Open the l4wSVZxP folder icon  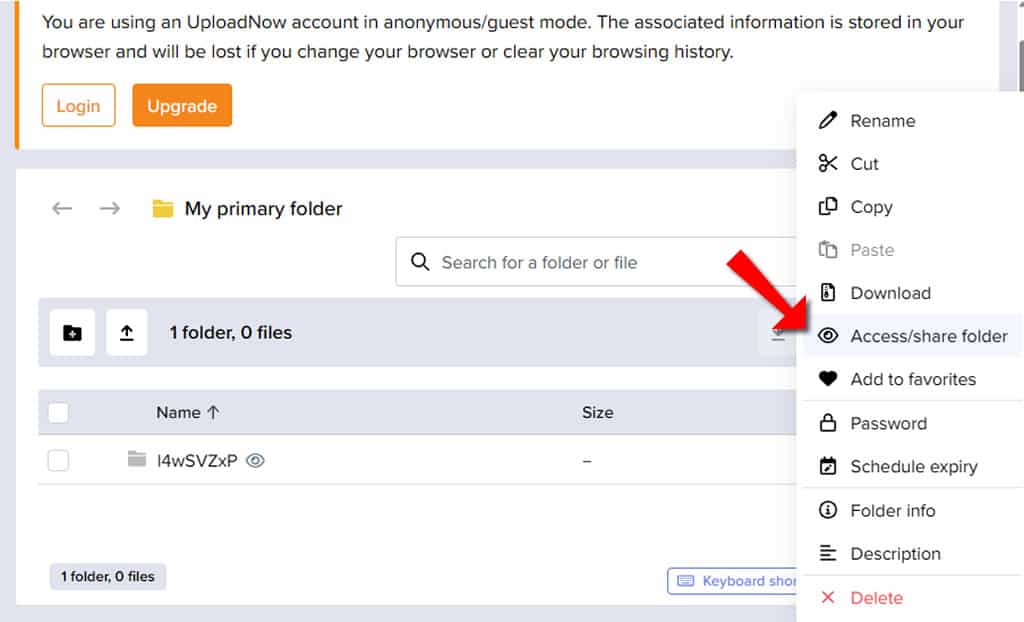pos(136,459)
